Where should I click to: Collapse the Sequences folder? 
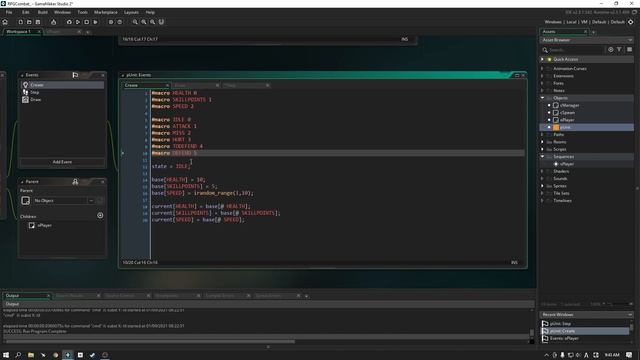(x=542, y=157)
